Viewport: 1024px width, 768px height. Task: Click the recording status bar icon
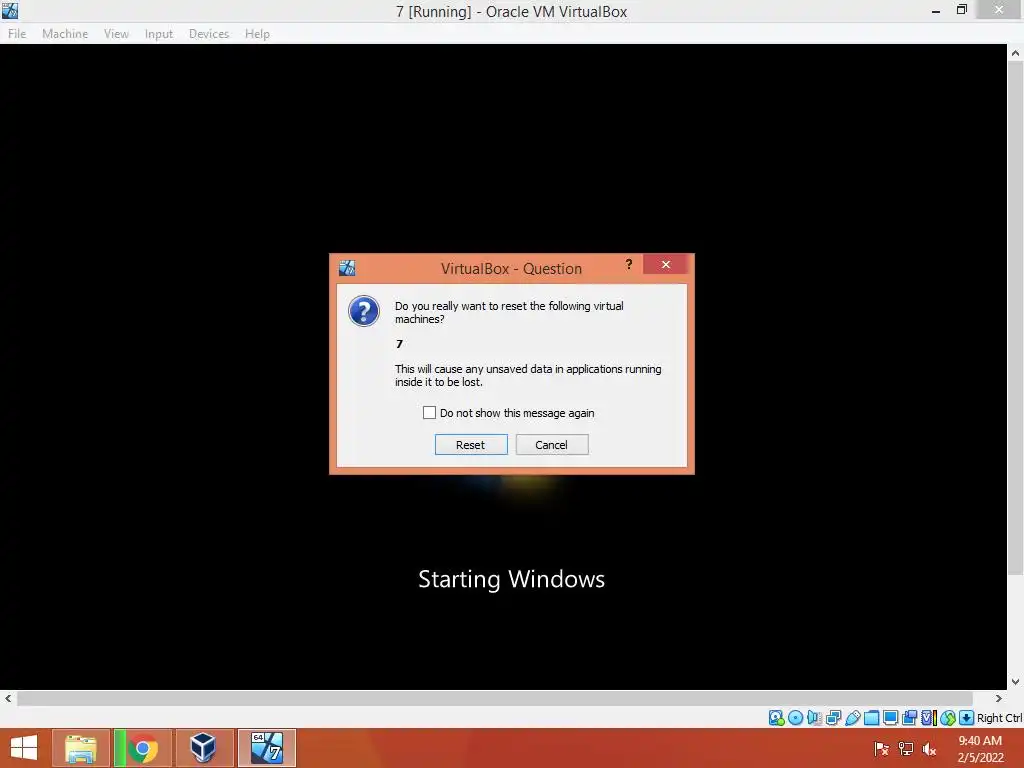point(909,718)
